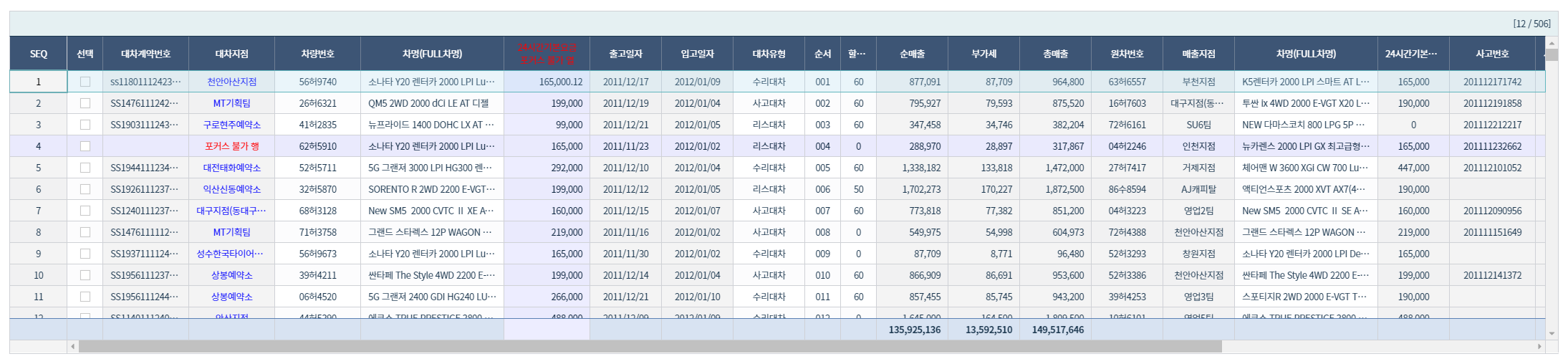Click the 대전태화예약소 link
The image size is (1568, 364).
[231, 168]
